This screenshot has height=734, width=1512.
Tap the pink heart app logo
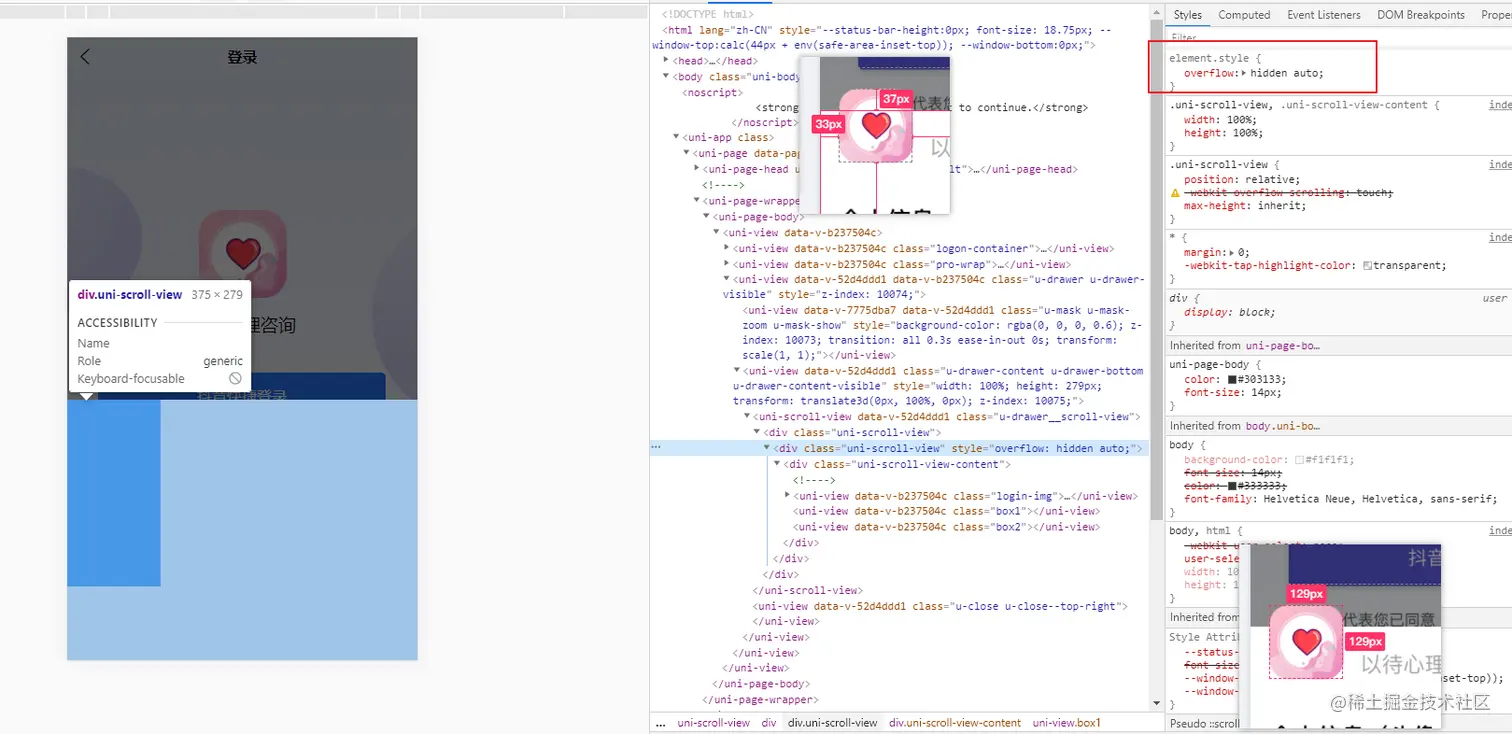point(242,253)
